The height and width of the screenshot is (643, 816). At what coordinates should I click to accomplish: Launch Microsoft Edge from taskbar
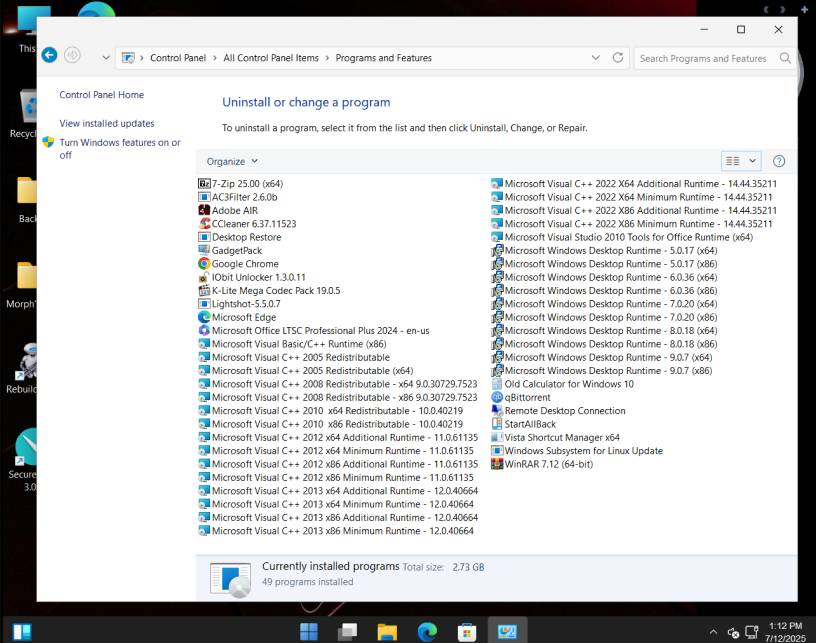(x=427, y=632)
